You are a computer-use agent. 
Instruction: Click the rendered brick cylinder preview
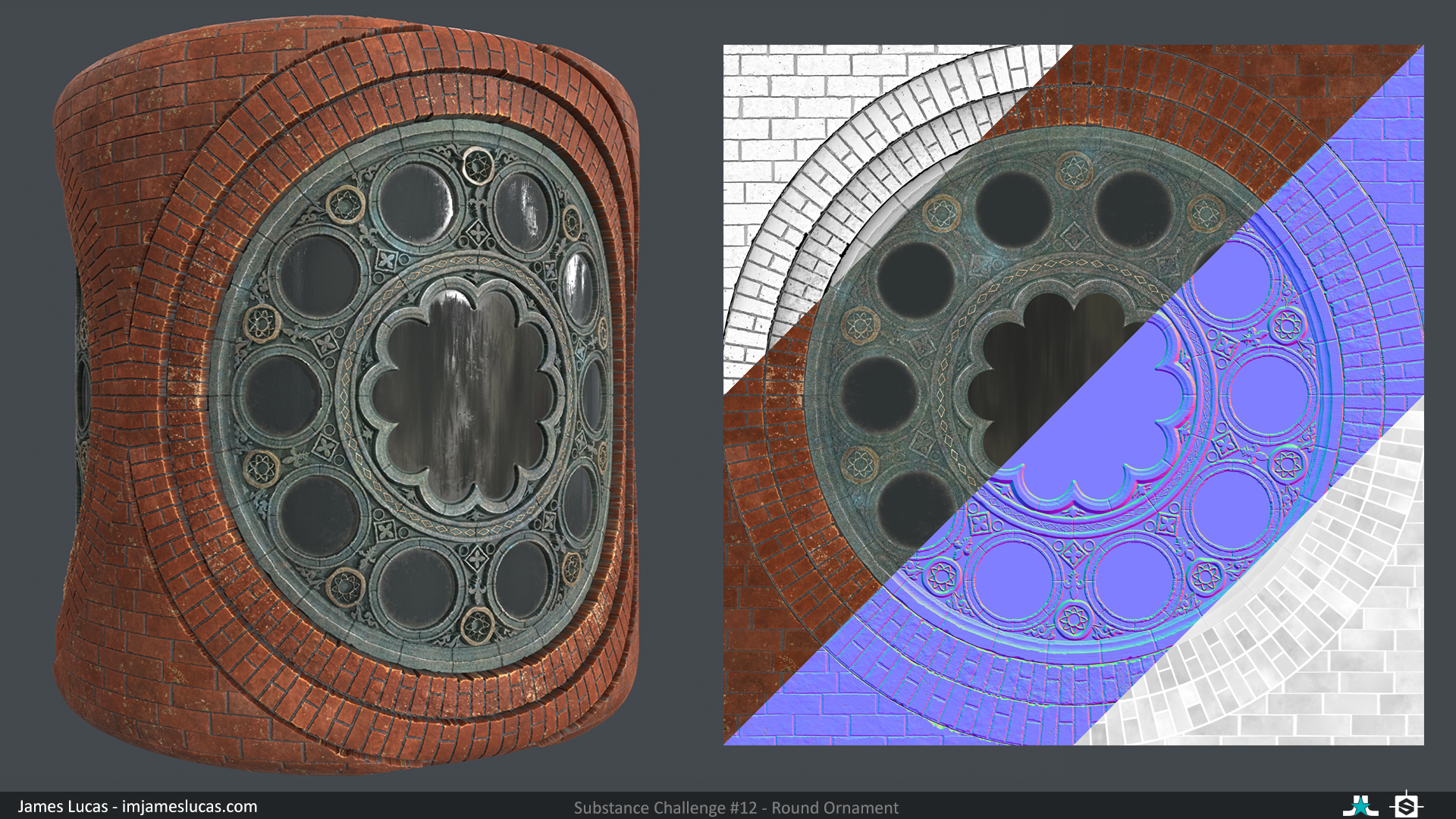click(x=347, y=396)
